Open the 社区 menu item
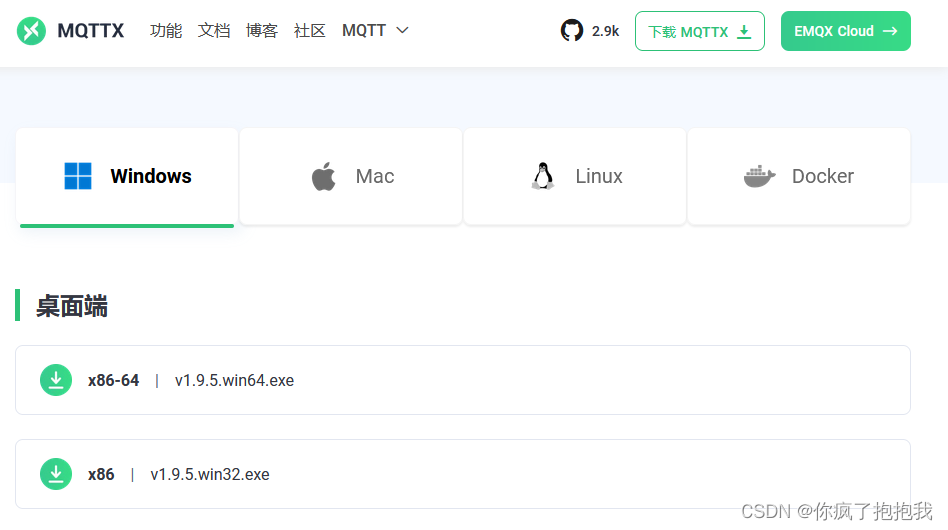The height and width of the screenshot is (530, 948). [x=310, y=30]
